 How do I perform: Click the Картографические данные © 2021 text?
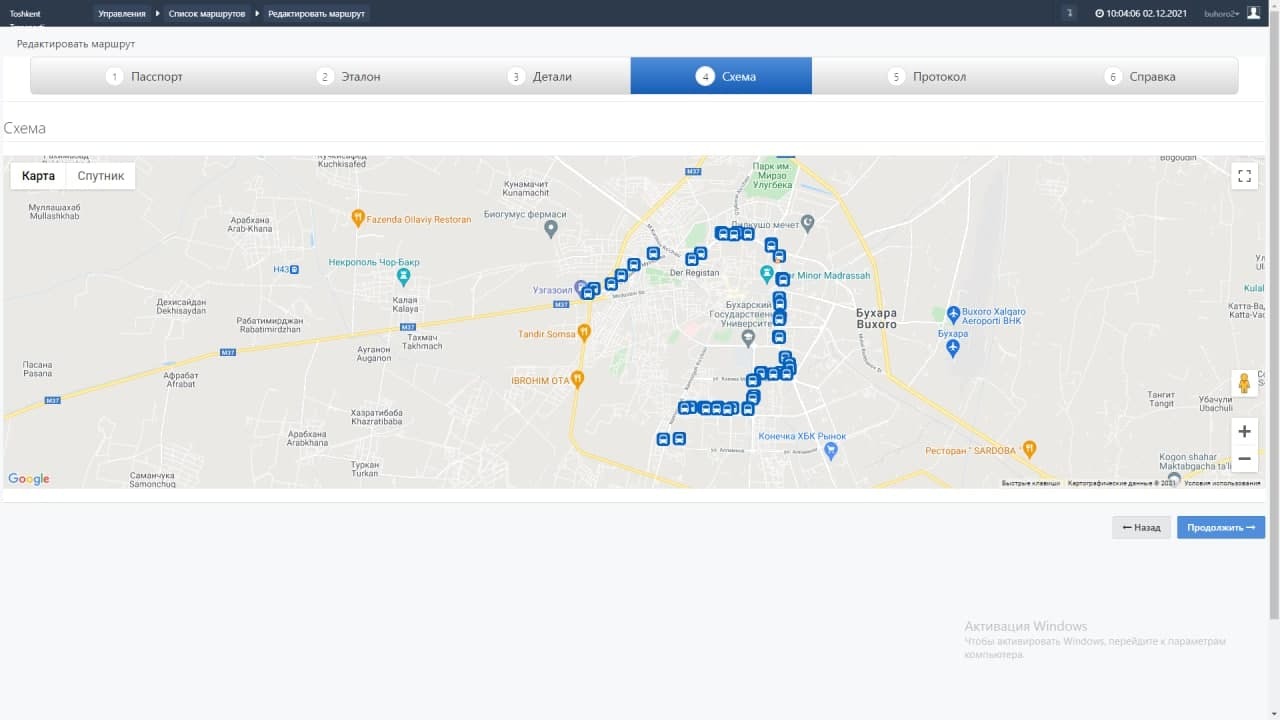(1121, 483)
